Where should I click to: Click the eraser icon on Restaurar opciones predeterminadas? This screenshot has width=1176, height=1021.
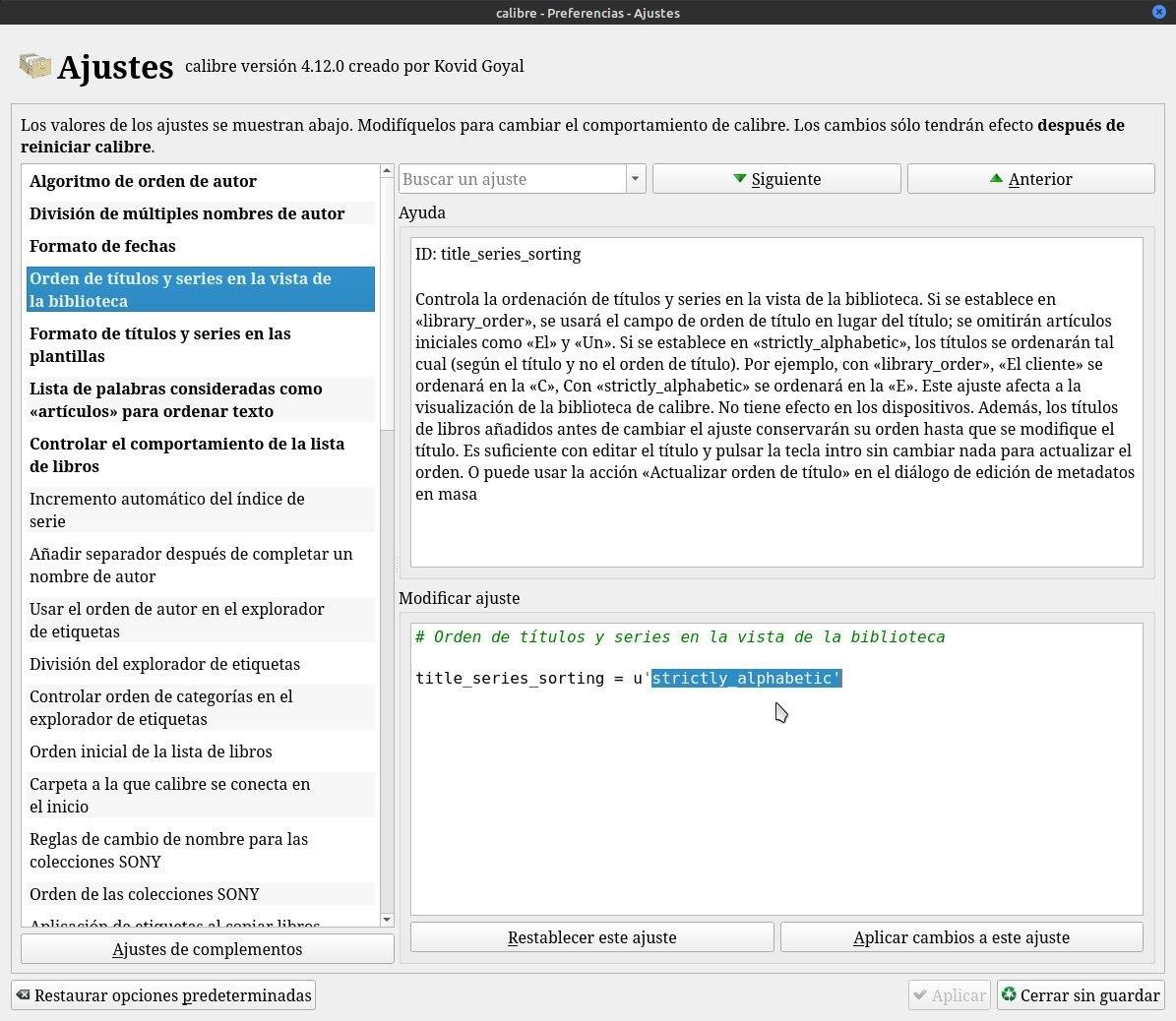coord(24,994)
